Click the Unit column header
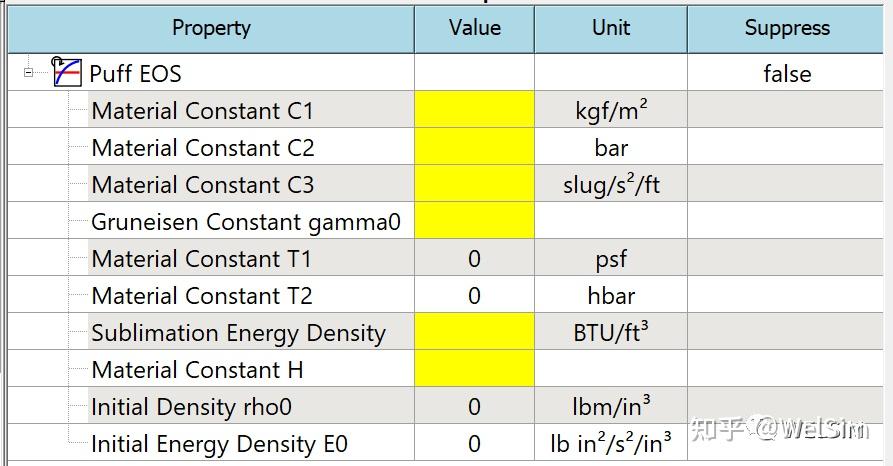The image size is (893, 466). [x=611, y=28]
